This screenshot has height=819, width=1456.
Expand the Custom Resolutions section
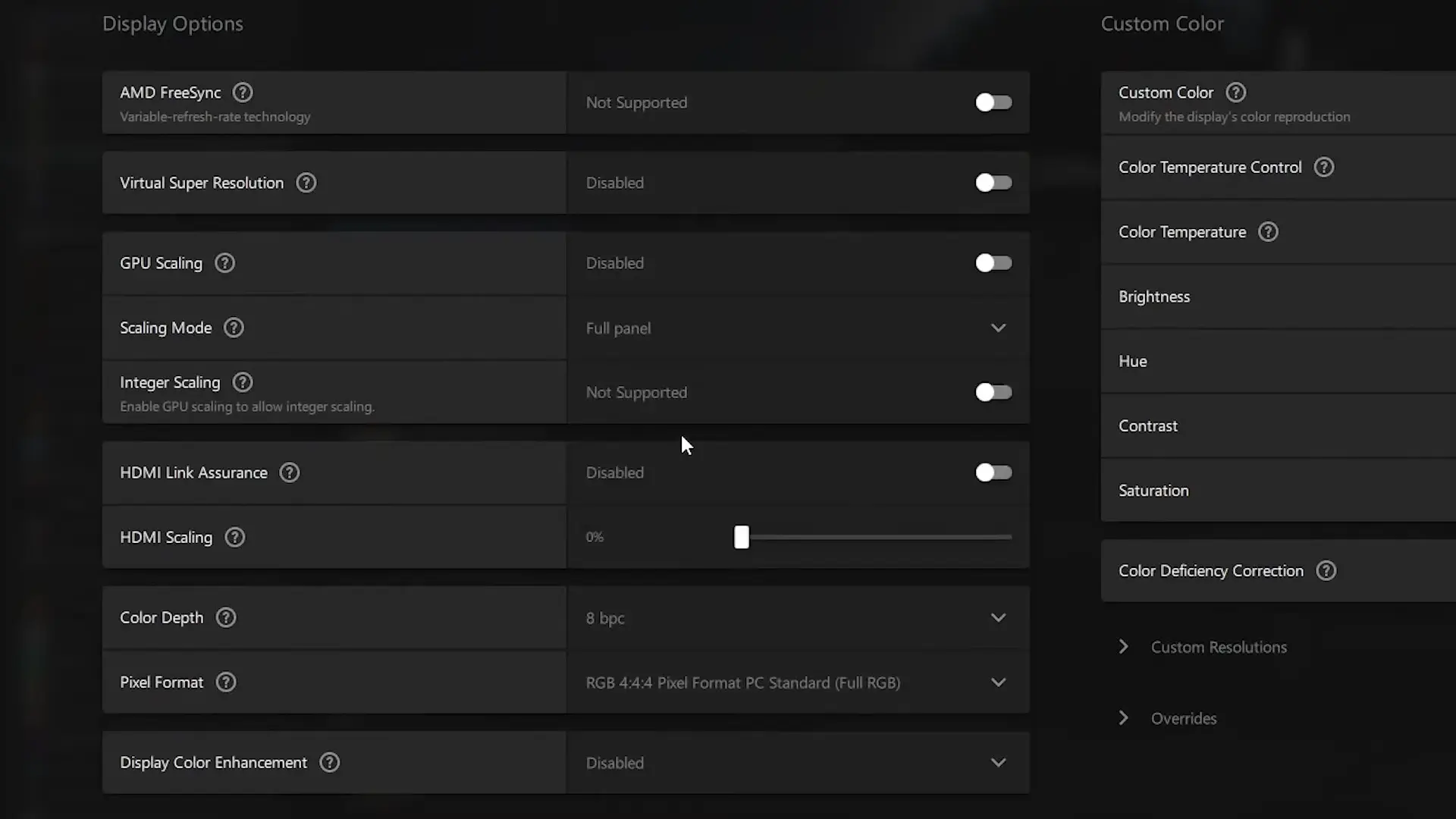[x=1203, y=647]
